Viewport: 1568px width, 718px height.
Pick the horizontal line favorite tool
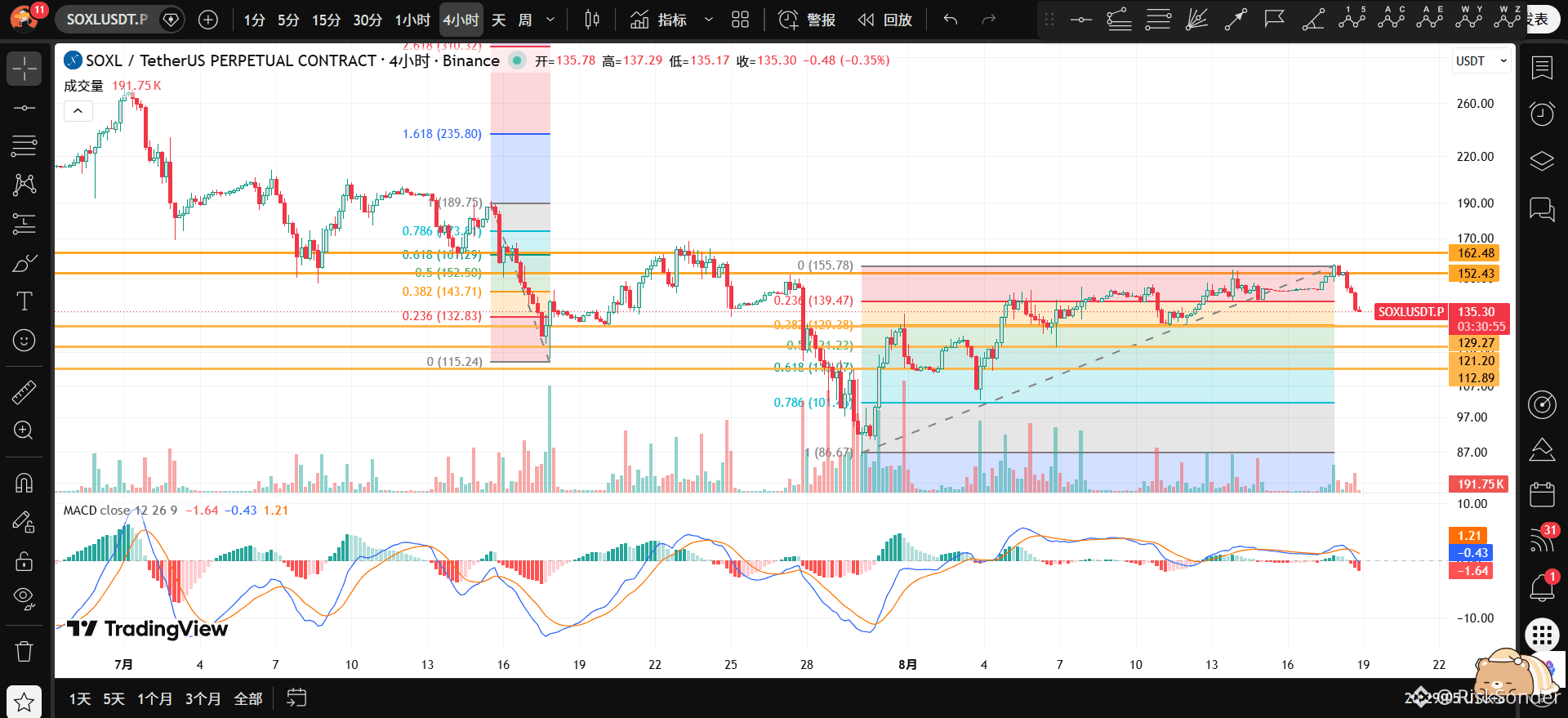[1080, 20]
